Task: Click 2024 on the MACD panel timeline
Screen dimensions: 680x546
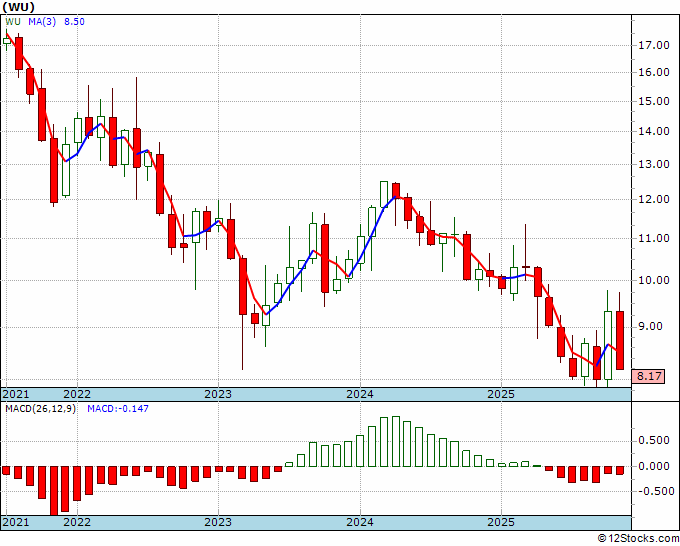Action: pos(360,522)
